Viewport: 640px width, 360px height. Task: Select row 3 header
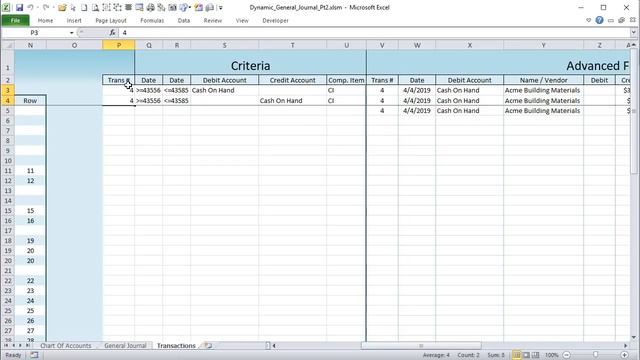[8, 90]
